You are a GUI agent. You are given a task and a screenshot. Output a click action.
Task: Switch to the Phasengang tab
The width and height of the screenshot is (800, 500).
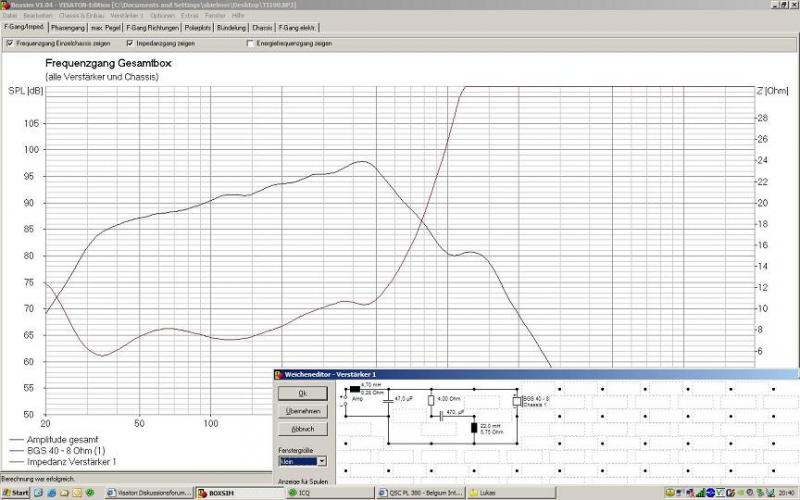pos(68,28)
